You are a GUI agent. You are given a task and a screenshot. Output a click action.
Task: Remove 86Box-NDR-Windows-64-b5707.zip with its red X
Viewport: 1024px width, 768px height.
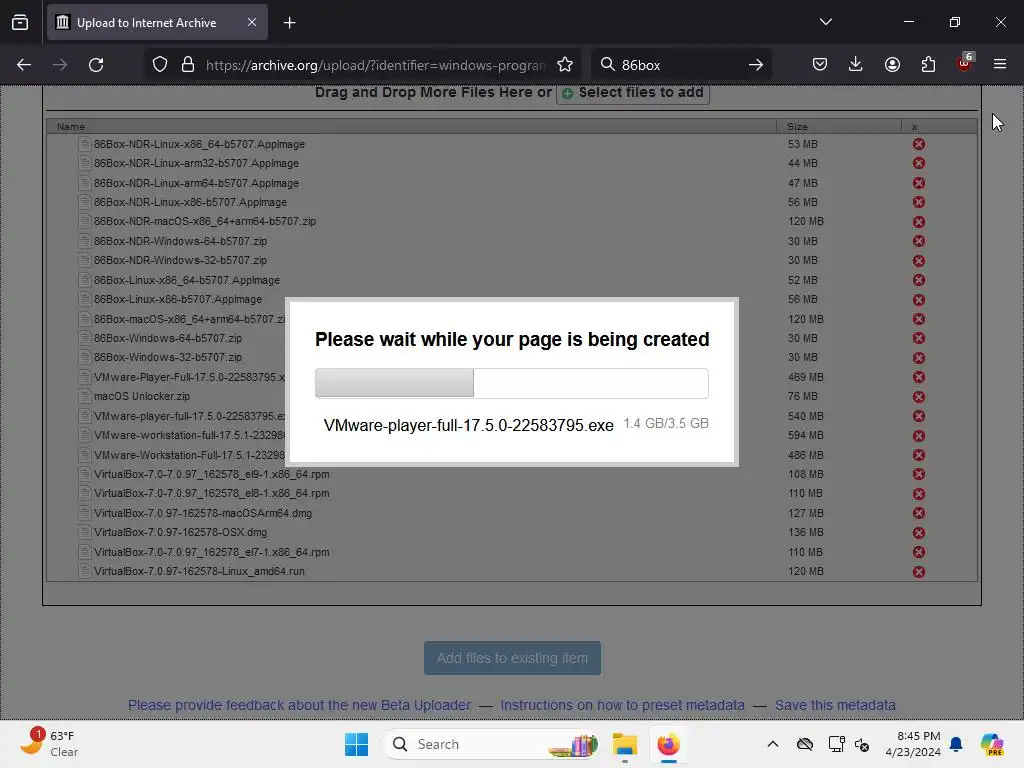pos(918,241)
